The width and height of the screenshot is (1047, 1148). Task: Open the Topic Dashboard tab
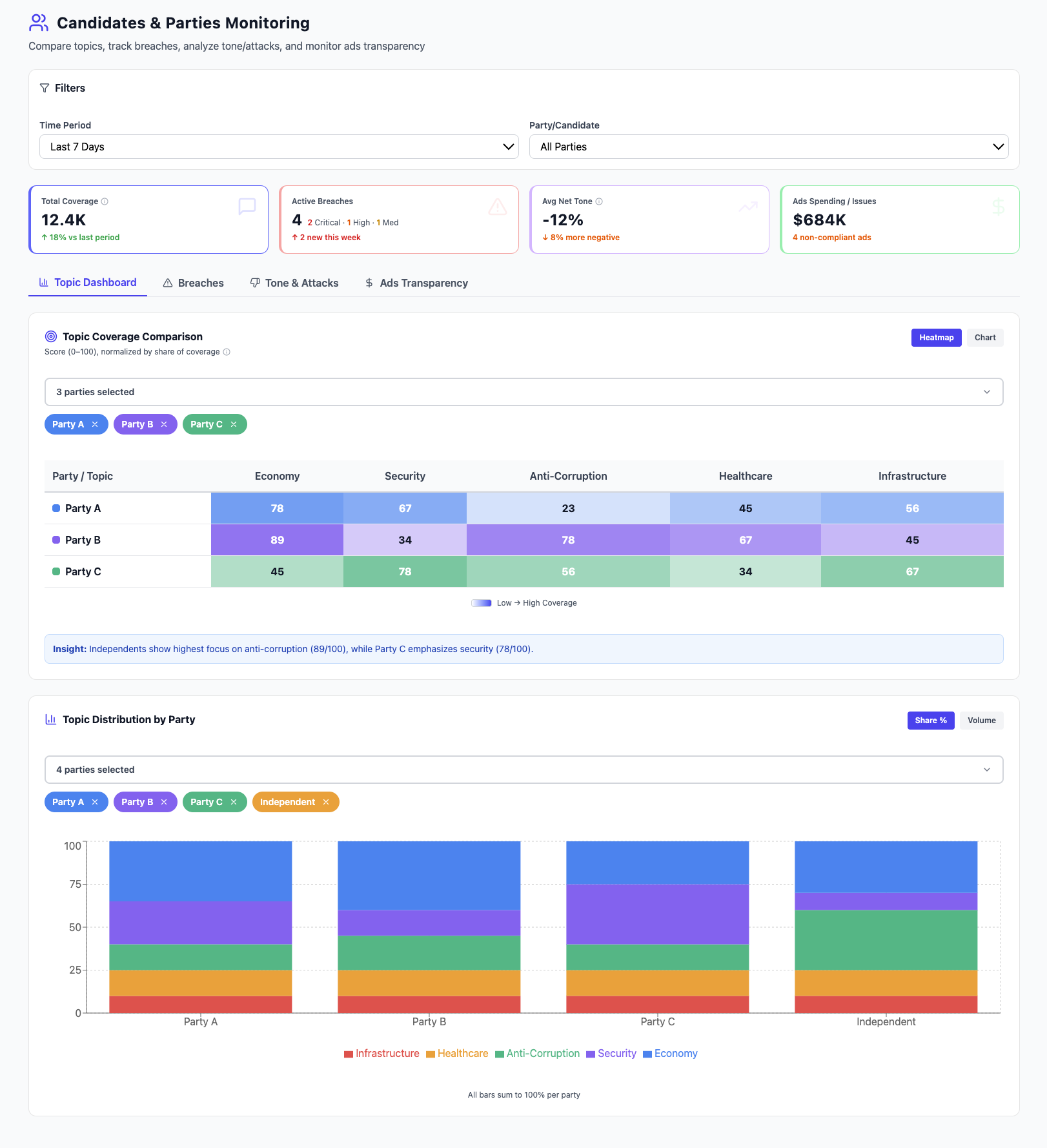tap(88, 283)
